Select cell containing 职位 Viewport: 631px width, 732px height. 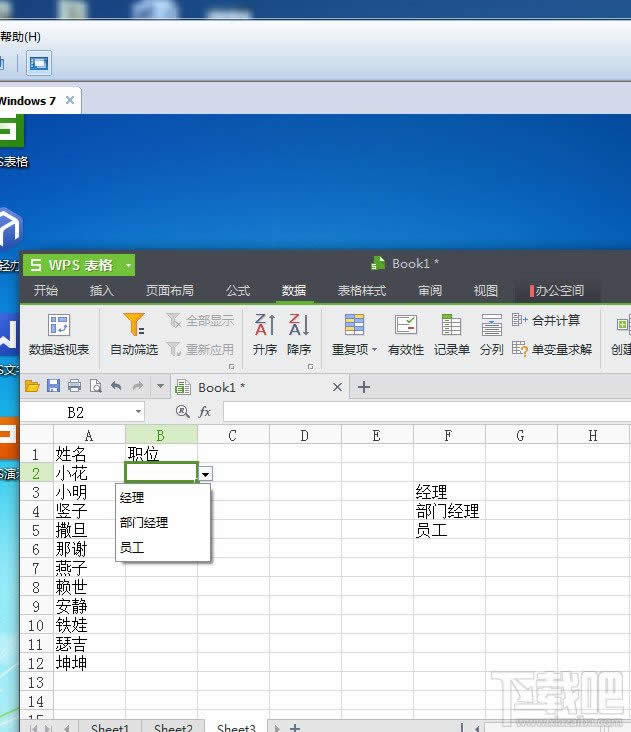click(161, 454)
